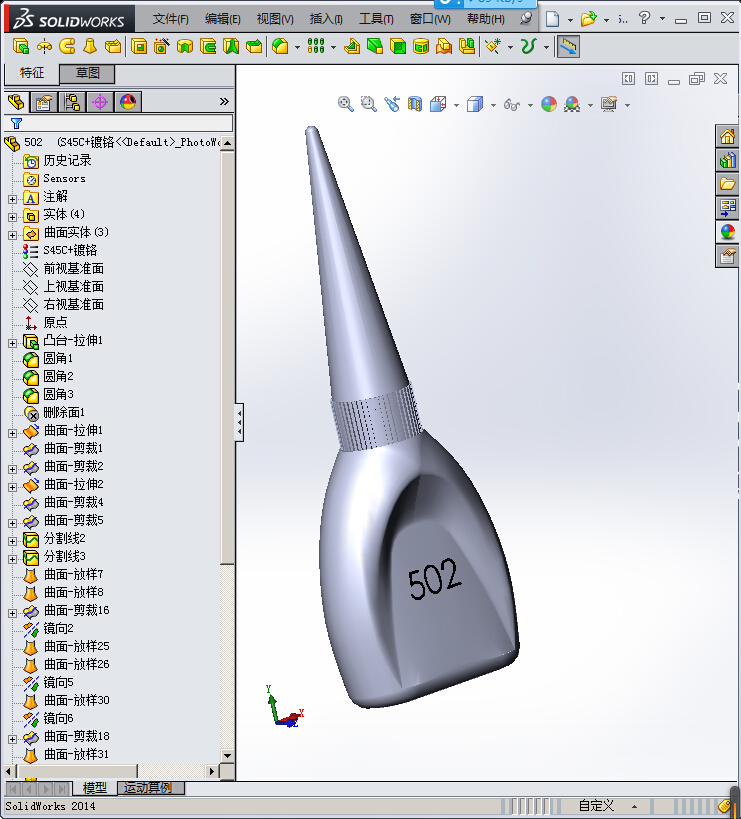The width and height of the screenshot is (741, 819).
Task: Switch to the 运动算例 tab
Action: [x=151, y=788]
